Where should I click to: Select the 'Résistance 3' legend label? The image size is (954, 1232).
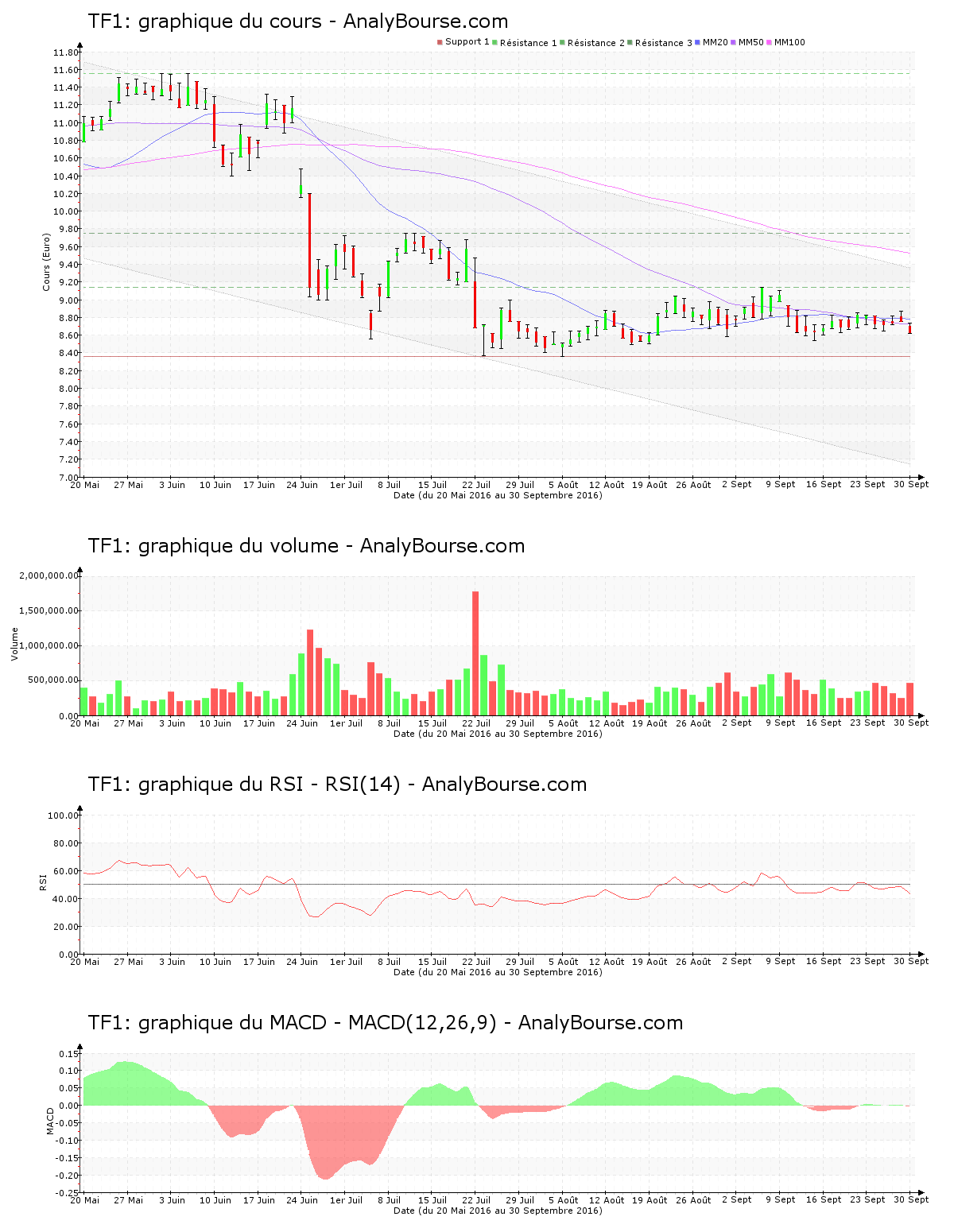(x=664, y=42)
